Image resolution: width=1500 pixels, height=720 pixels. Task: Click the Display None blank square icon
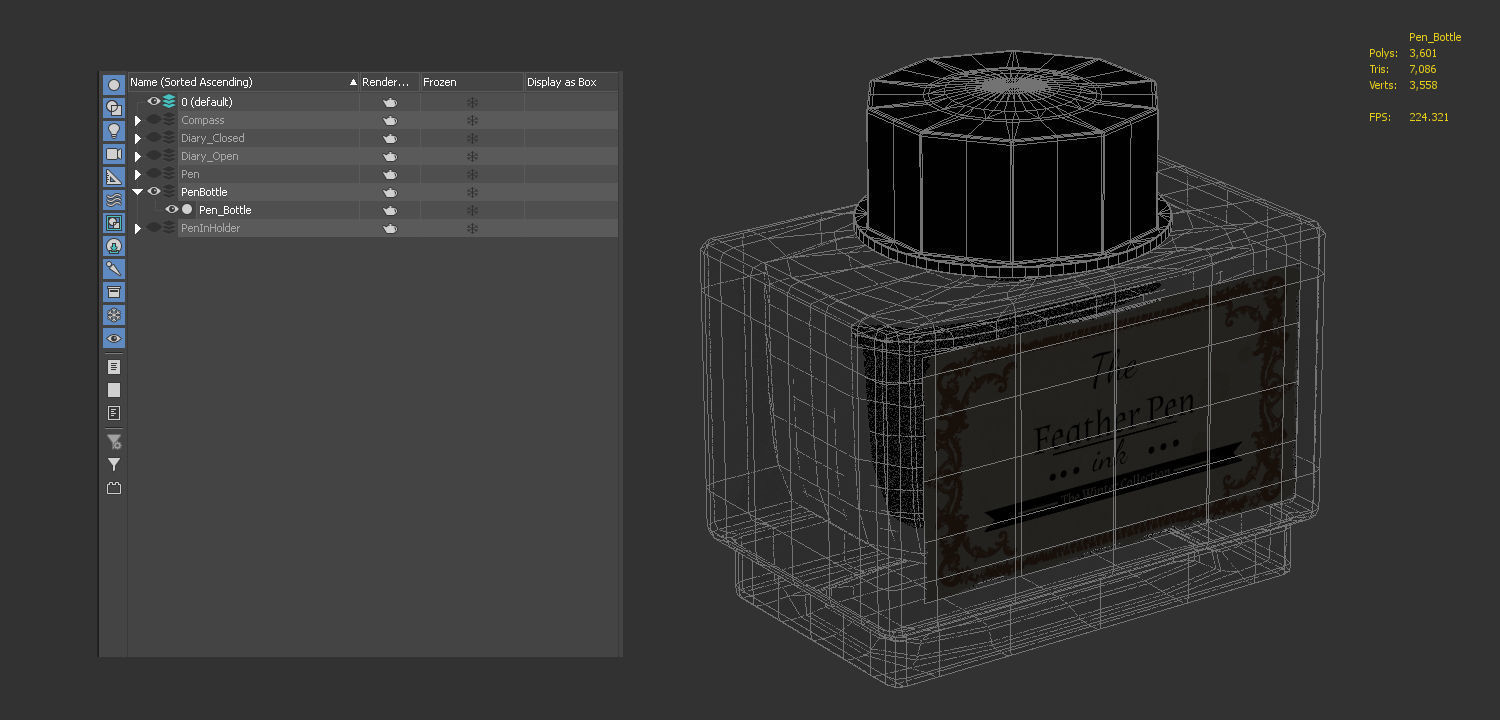[x=114, y=390]
